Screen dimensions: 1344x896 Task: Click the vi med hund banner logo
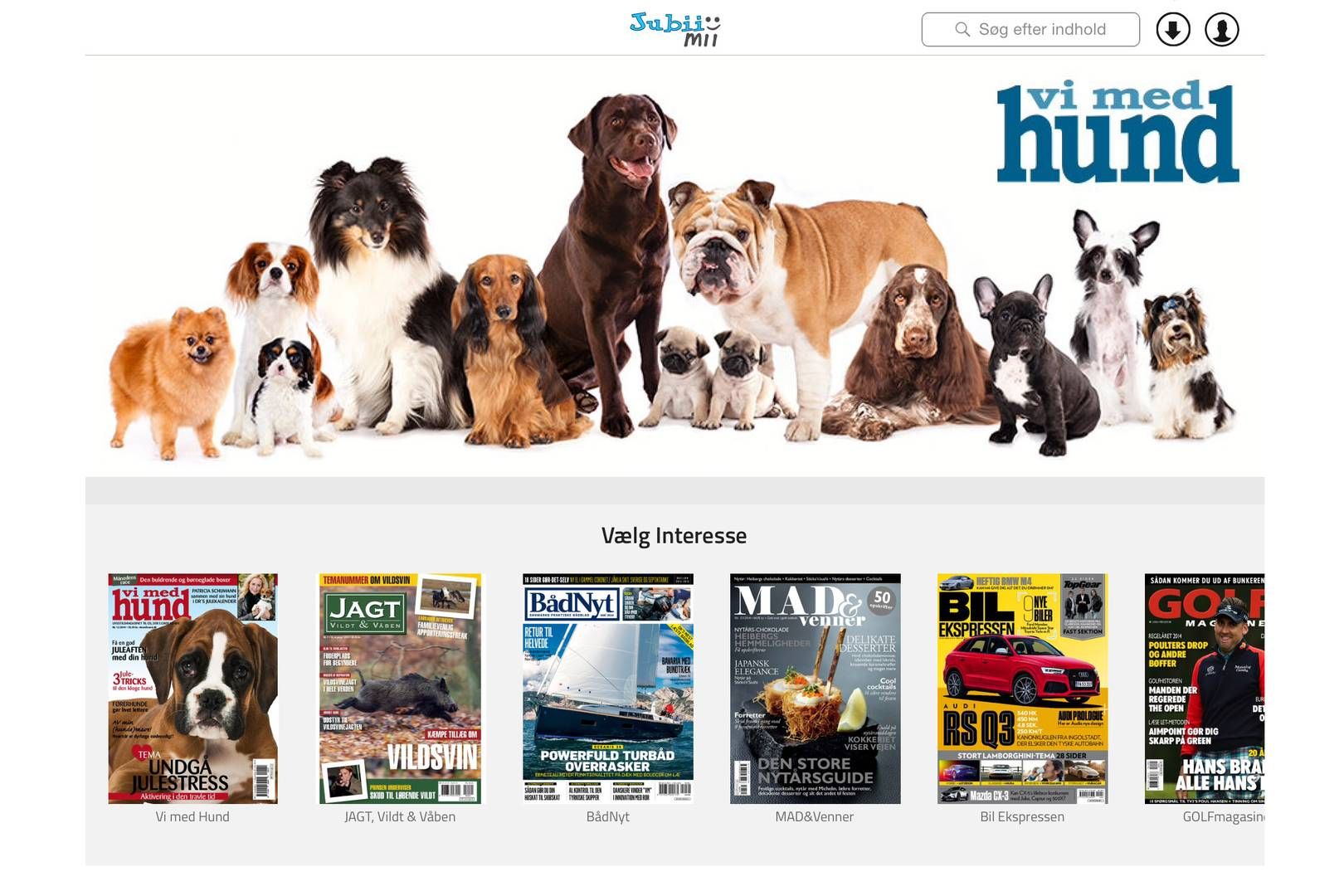click(x=1118, y=133)
